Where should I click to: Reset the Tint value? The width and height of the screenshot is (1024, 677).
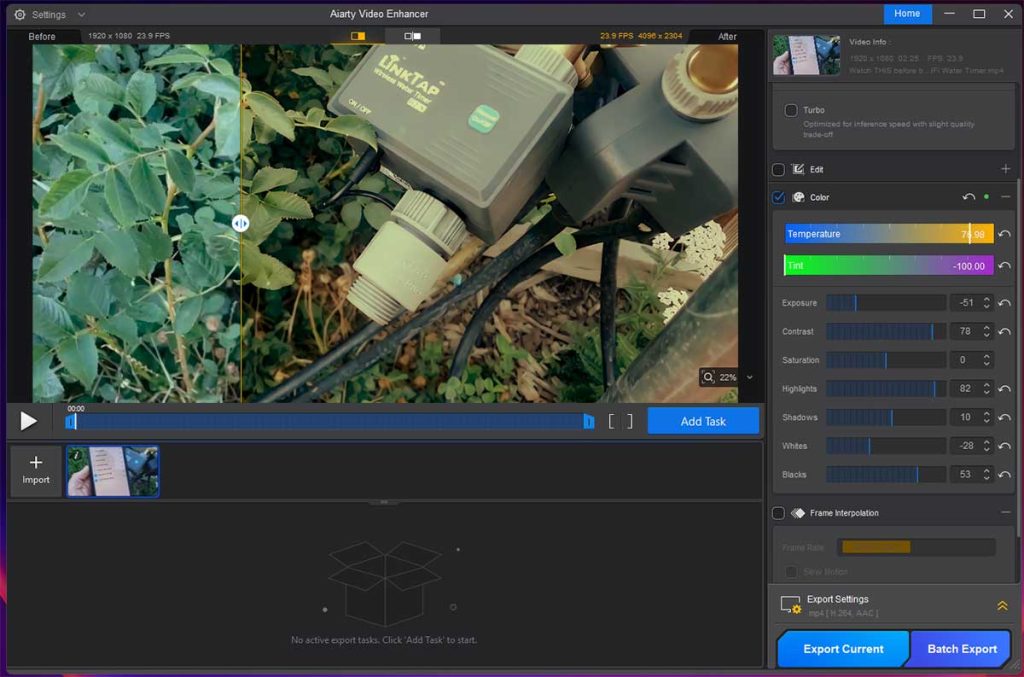1004,266
